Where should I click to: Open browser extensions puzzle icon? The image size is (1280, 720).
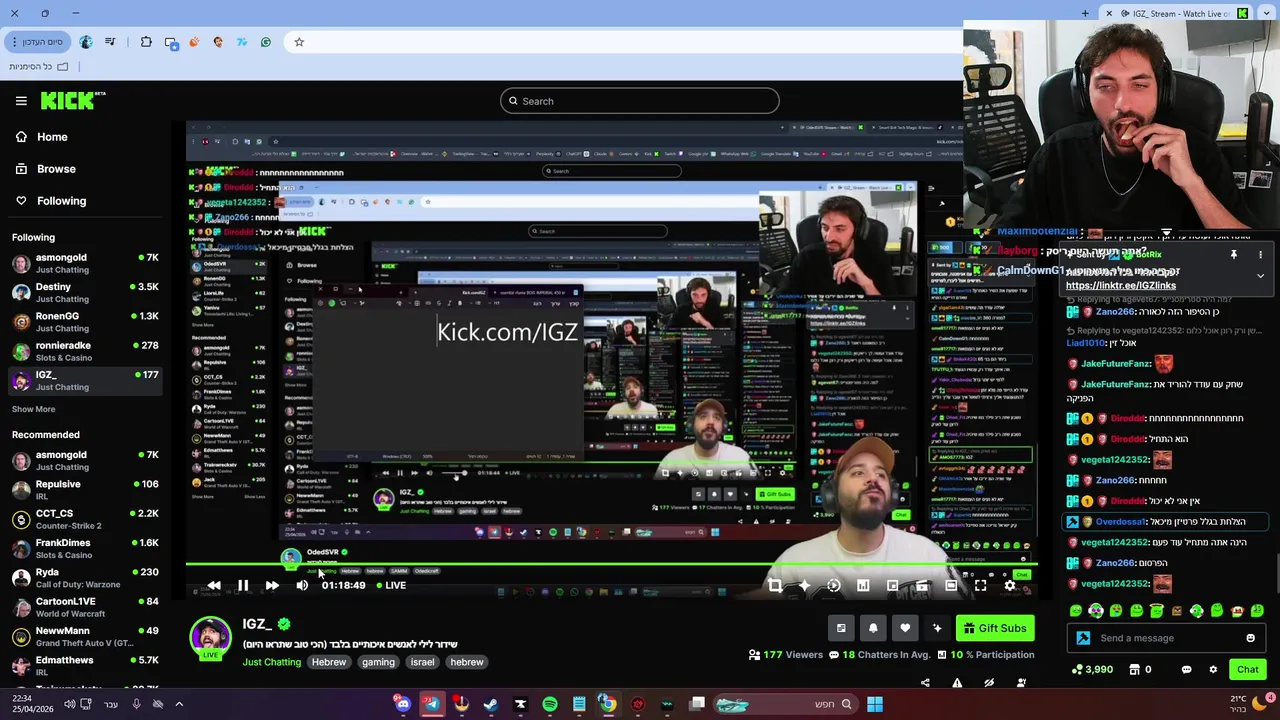coord(146,42)
